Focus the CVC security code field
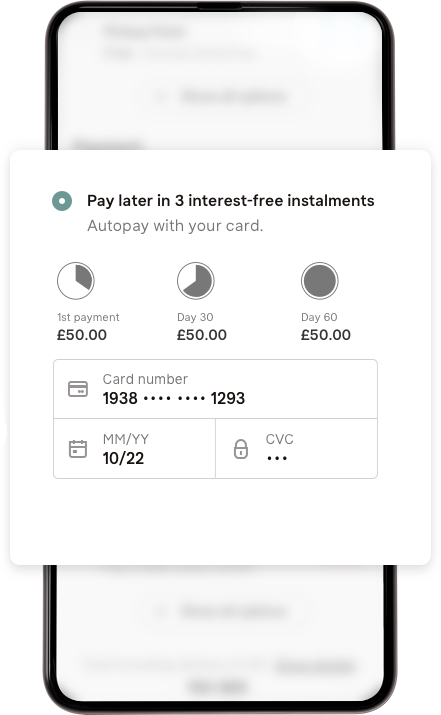Screen dimensions: 441x715 click(x=296, y=449)
